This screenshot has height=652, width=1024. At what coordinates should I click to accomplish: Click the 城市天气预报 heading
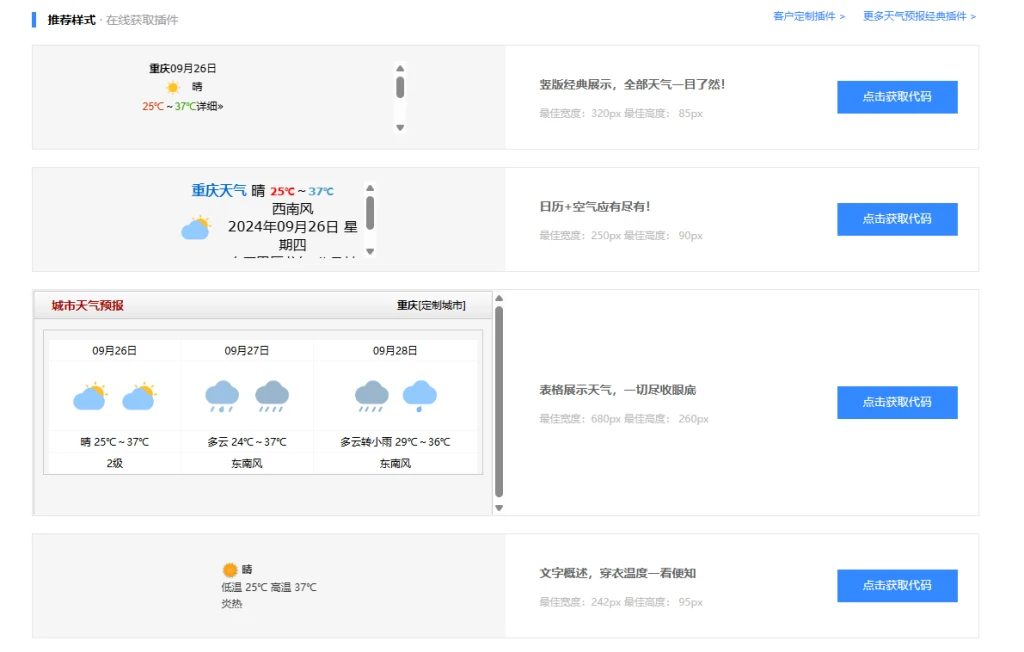click(88, 305)
